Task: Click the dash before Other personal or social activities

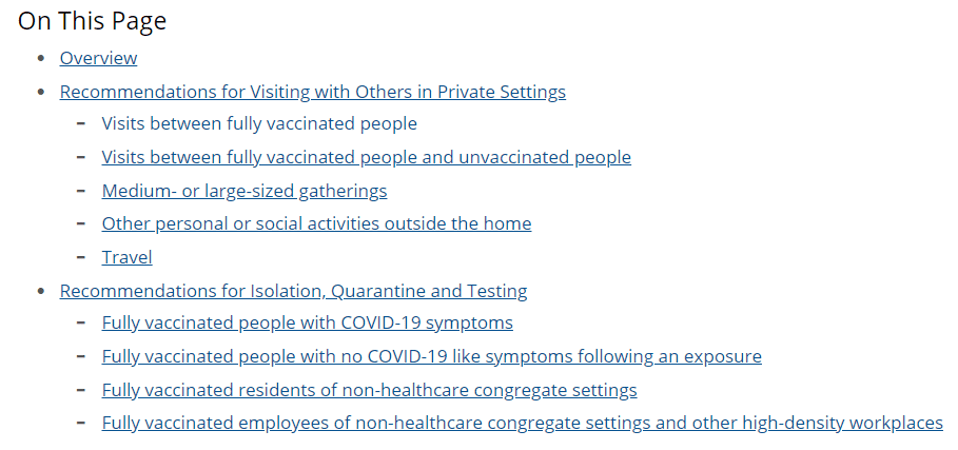Action: click(x=81, y=223)
